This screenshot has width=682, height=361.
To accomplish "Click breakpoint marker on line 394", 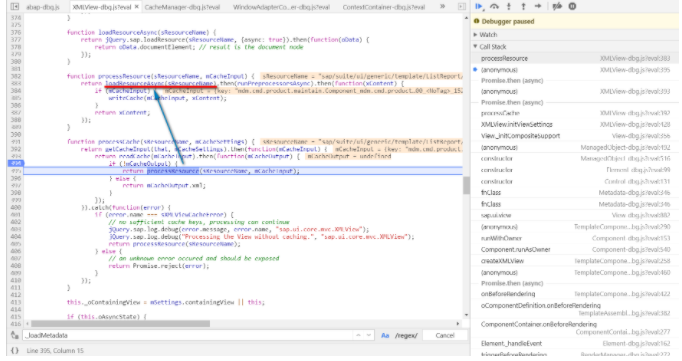I will (x=16, y=164).
